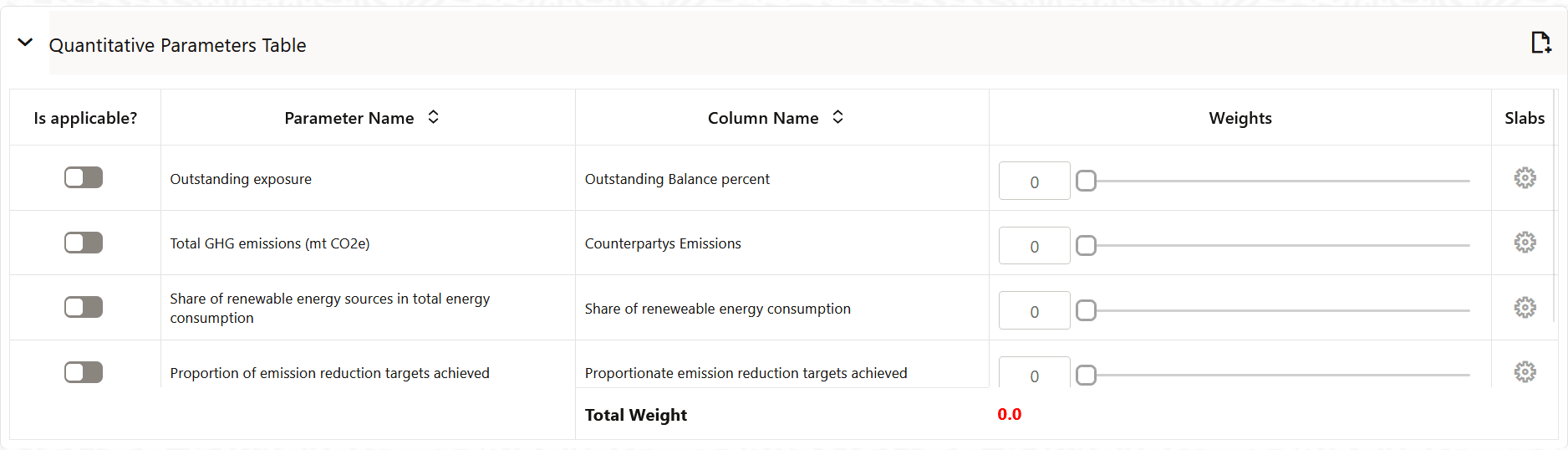This screenshot has width=1568, height=450.
Task: Click the add document icon in table header
Action: (x=1540, y=43)
